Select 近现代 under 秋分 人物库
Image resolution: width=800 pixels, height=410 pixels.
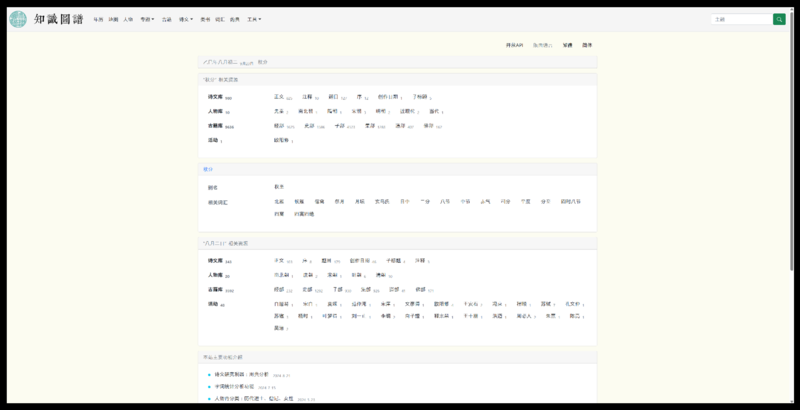pos(407,111)
